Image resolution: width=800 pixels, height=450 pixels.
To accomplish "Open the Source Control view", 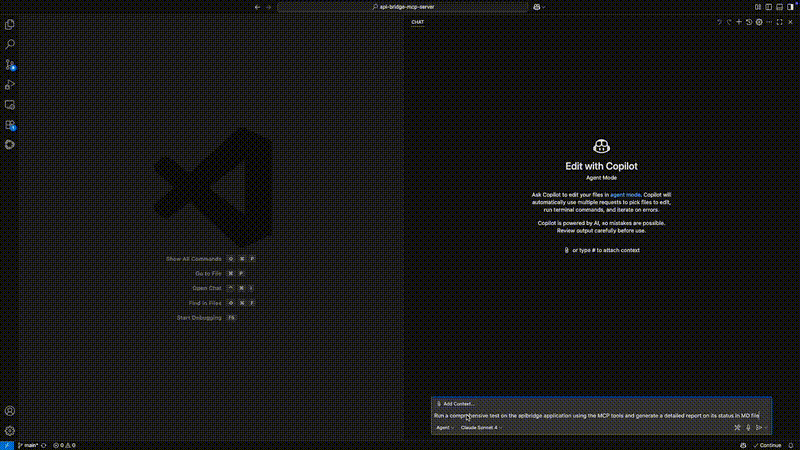I will tap(10, 64).
